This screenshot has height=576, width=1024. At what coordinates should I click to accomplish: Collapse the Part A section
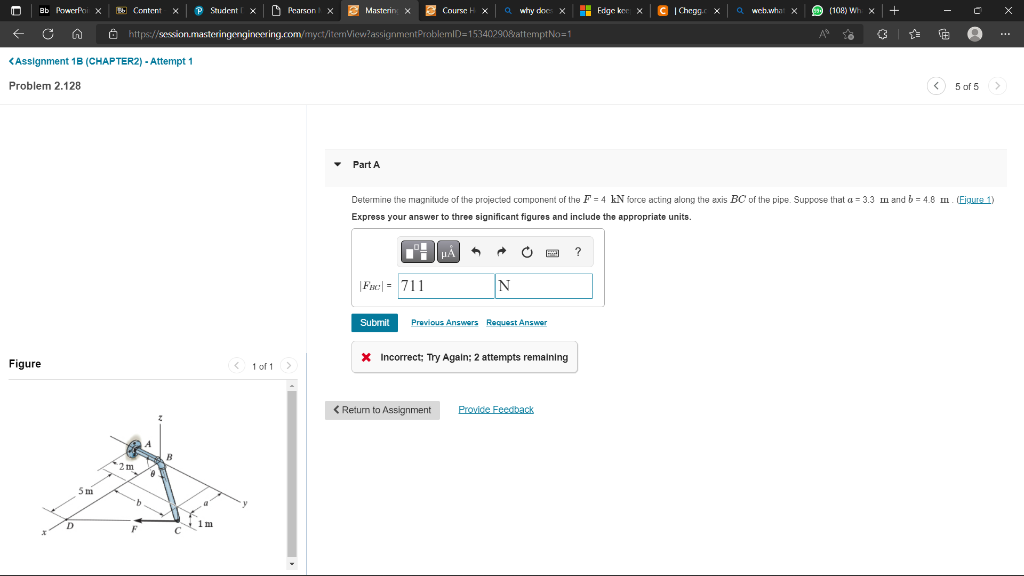click(337, 164)
